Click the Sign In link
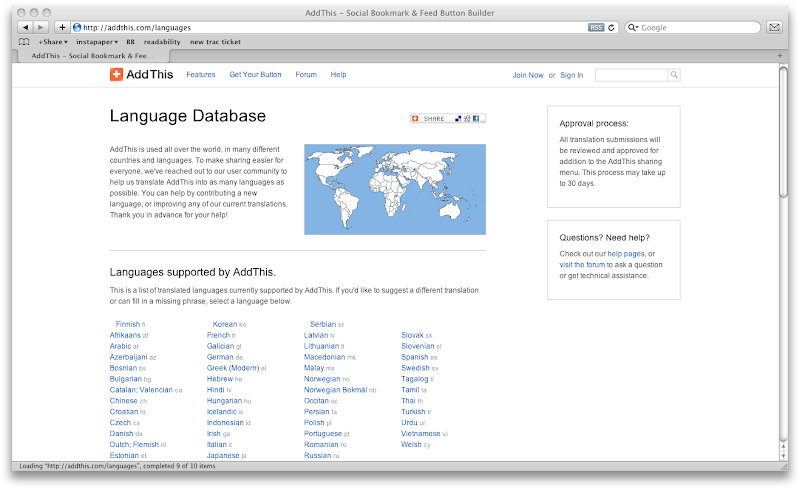Viewport: 800px width, 489px height. tap(571, 75)
